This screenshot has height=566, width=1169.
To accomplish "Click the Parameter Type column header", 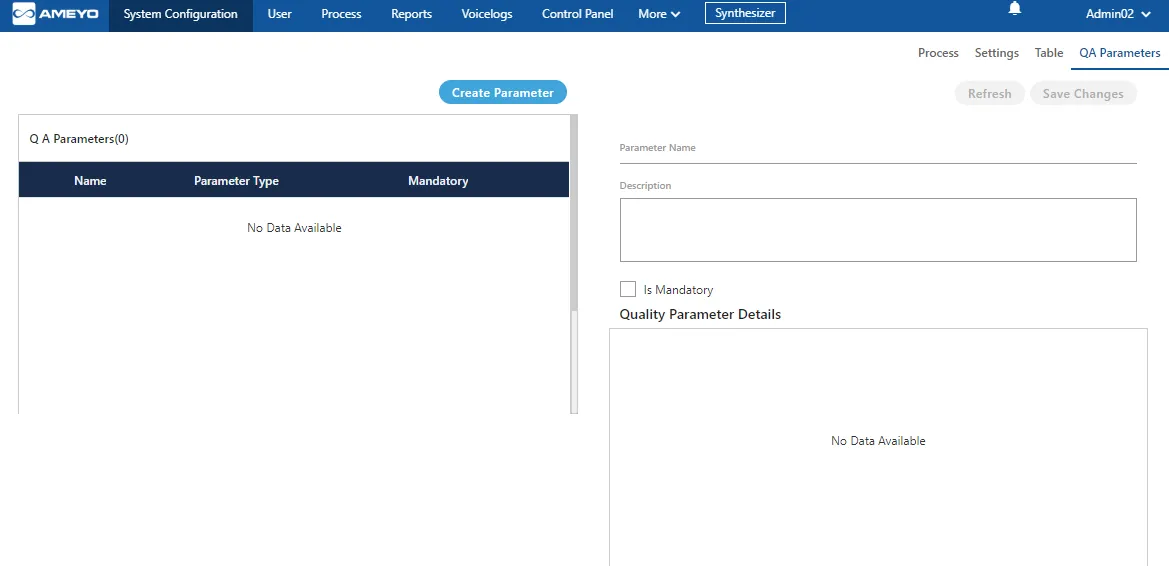I will click(x=236, y=181).
